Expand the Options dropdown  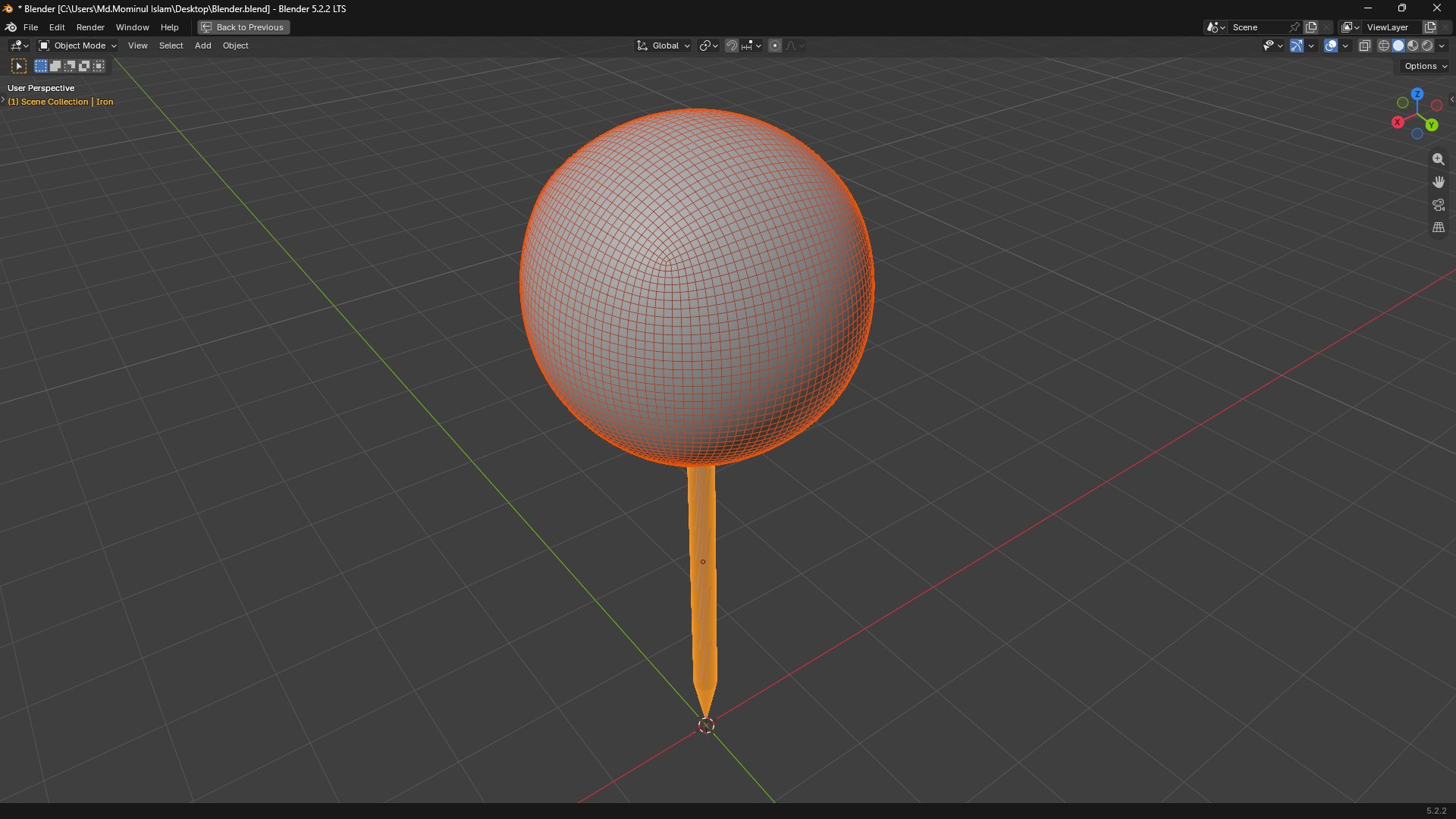(1426, 67)
